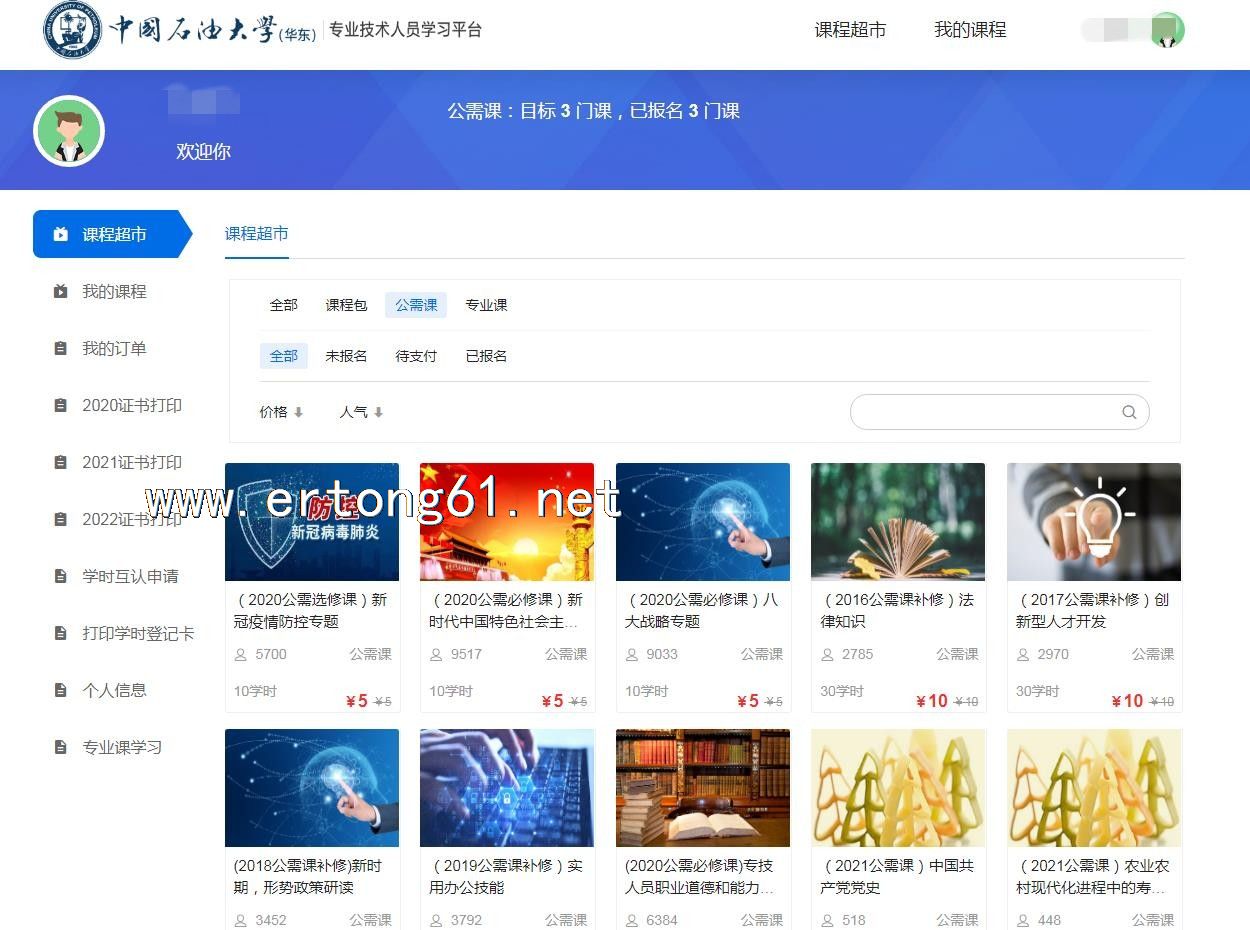Click the magnifier search icon
This screenshot has width=1250, height=930.
point(1129,412)
